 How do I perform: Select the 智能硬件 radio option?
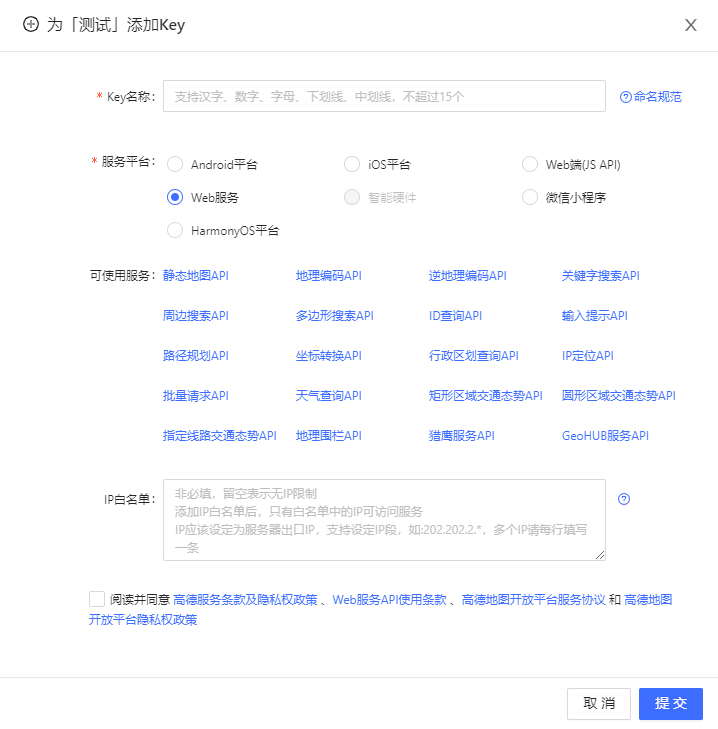(352, 197)
